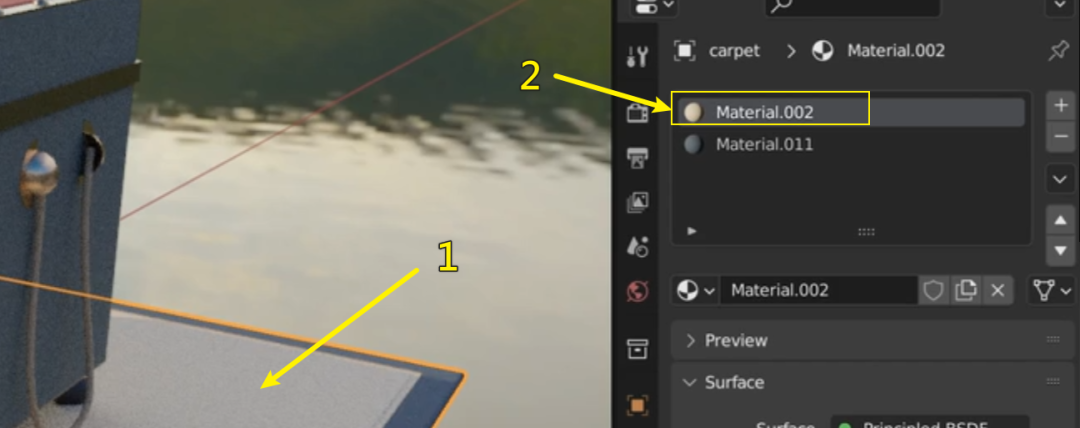Open the Render properties tab

(637, 112)
